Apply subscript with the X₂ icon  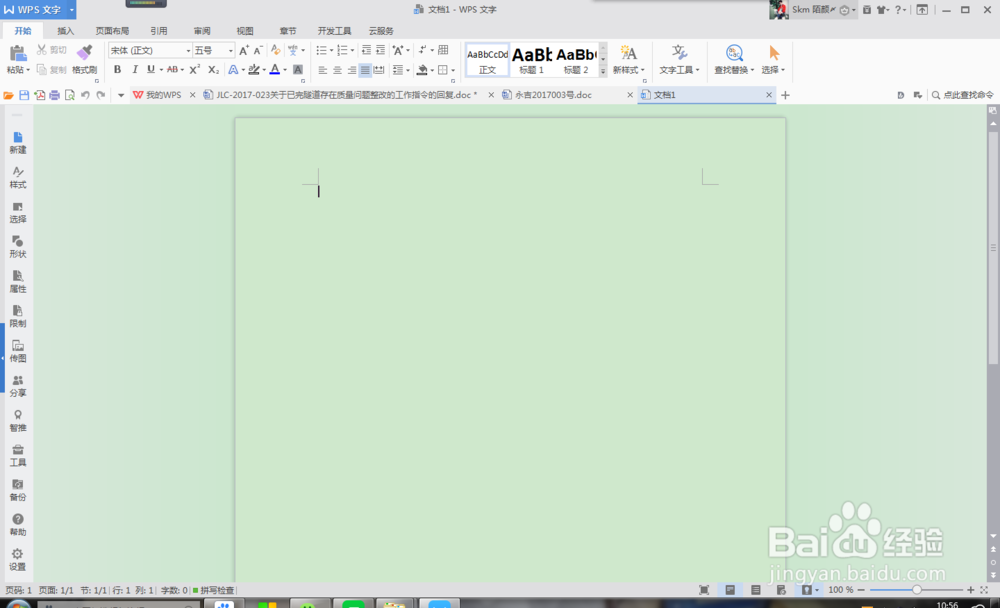pyautogui.click(x=213, y=70)
